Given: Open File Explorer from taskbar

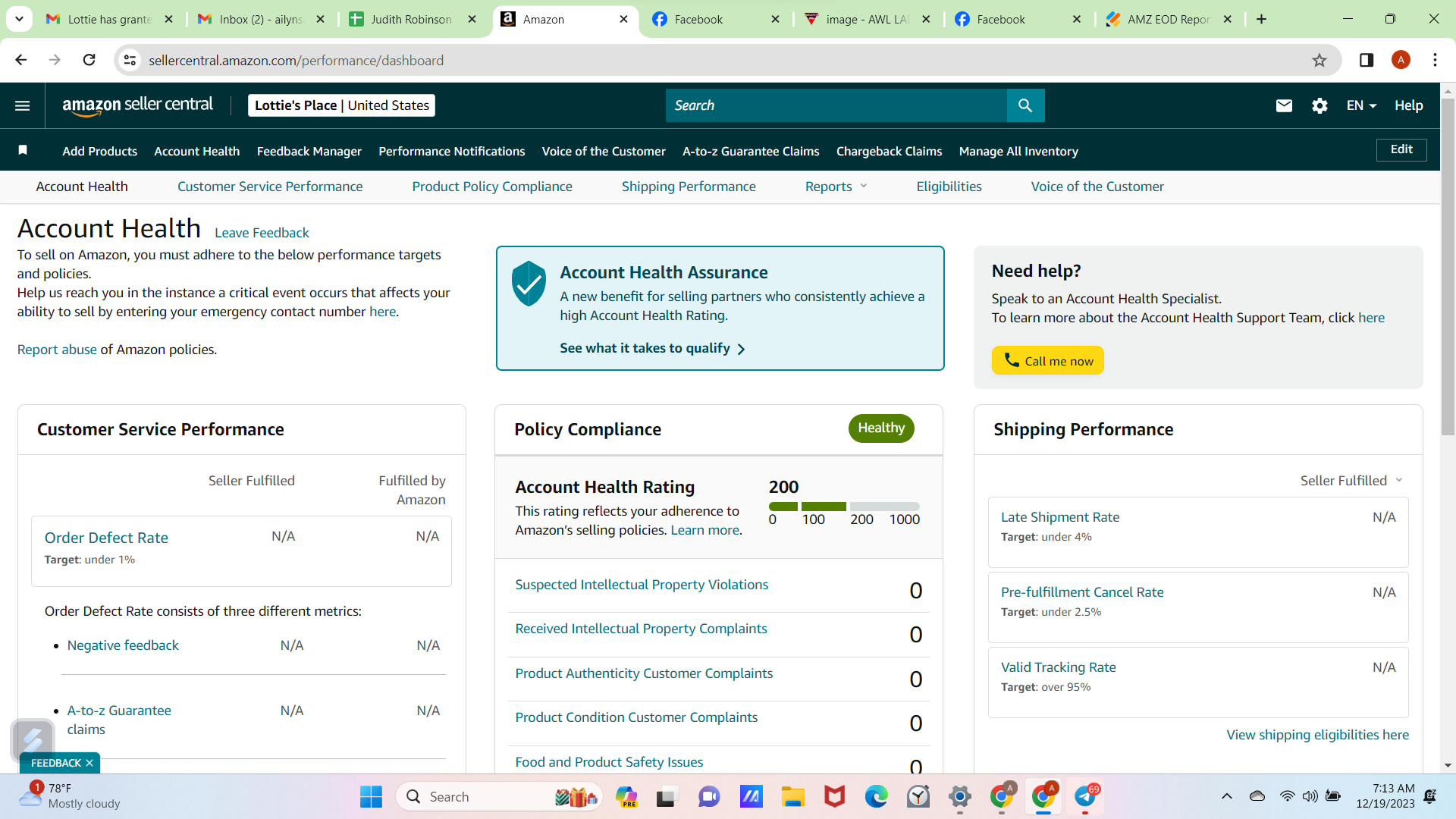Looking at the screenshot, I should coord(793,797).
